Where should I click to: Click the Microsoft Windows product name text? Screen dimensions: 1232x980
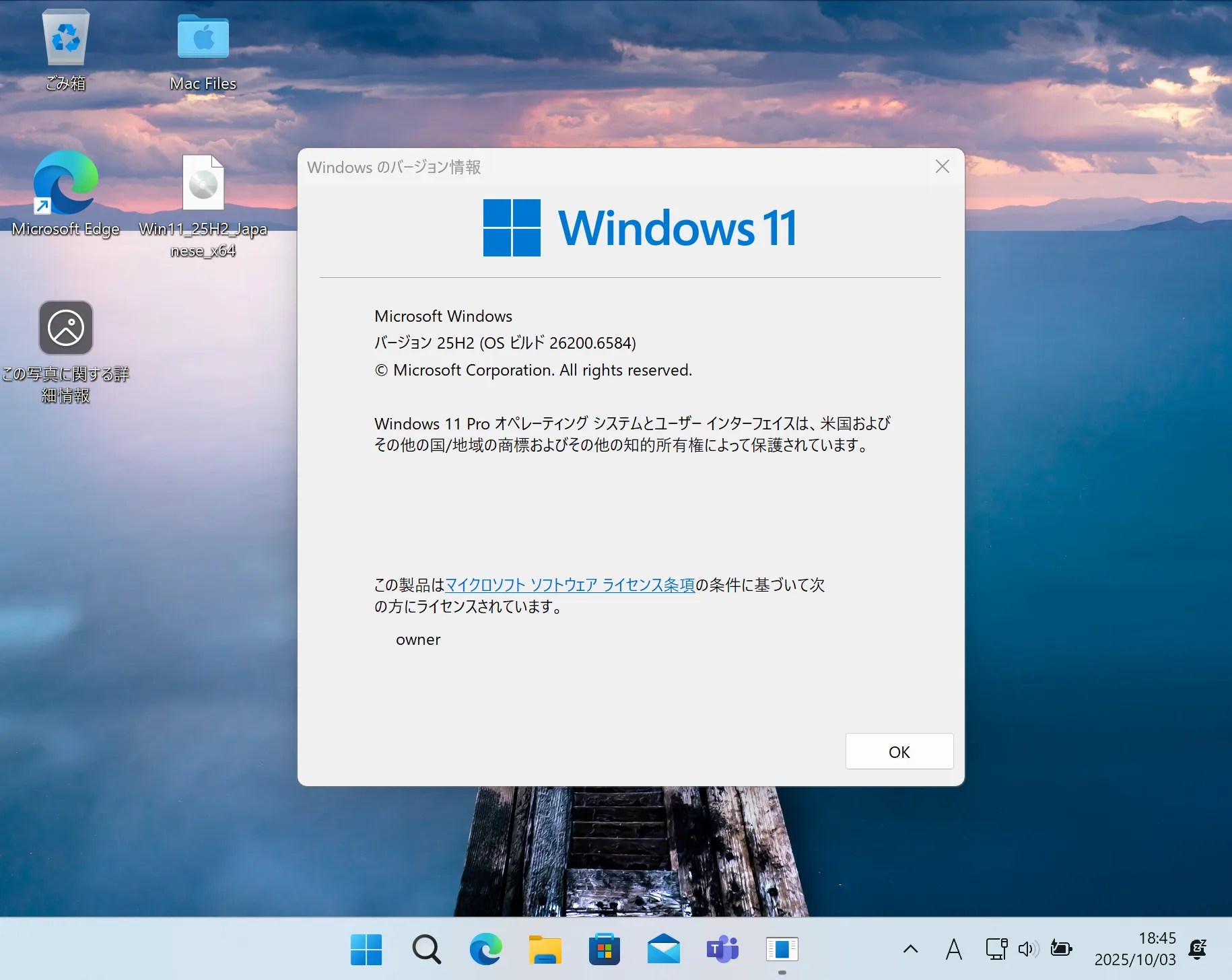point(443,316)
